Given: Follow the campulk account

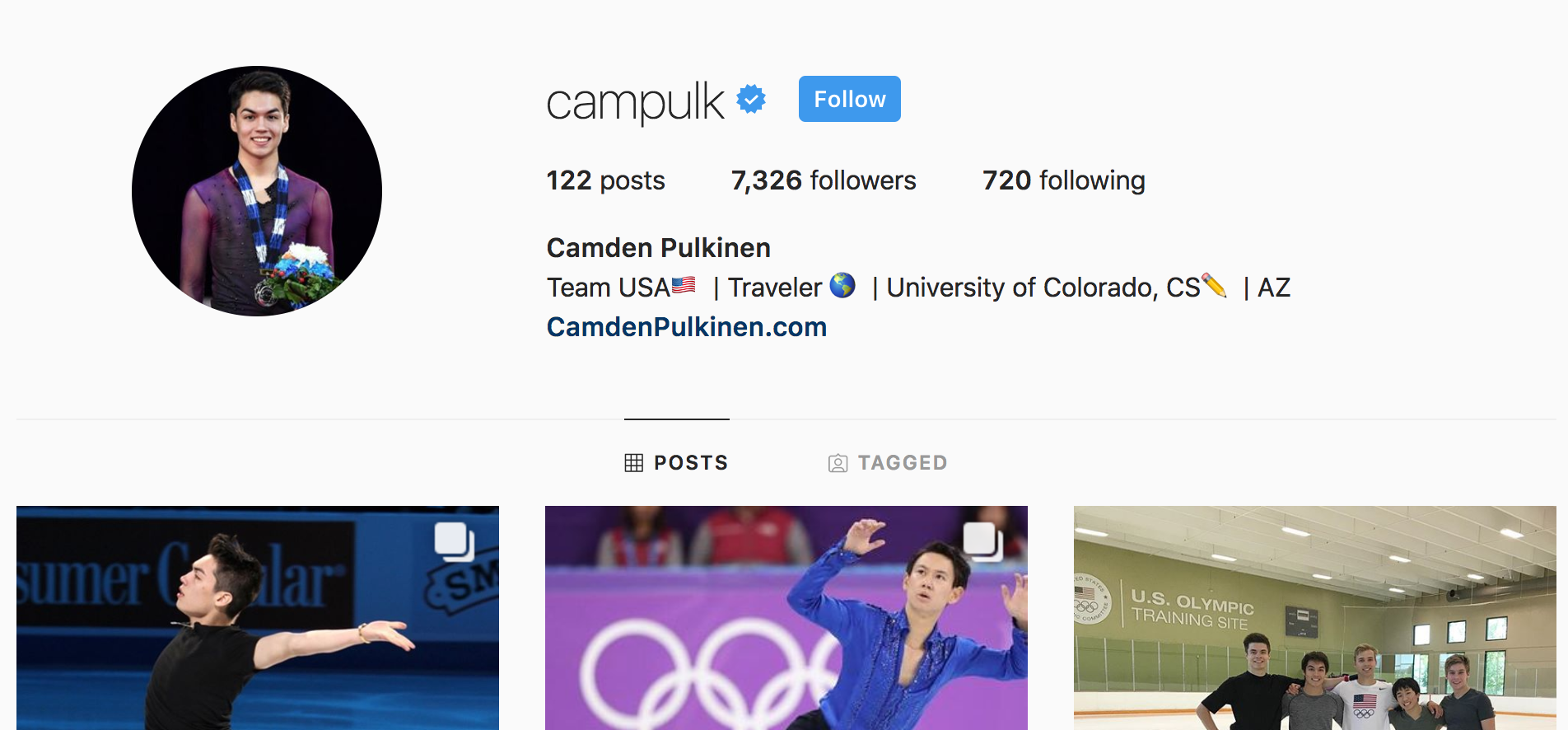Looking at the screenshot, I should click(849, 99).
